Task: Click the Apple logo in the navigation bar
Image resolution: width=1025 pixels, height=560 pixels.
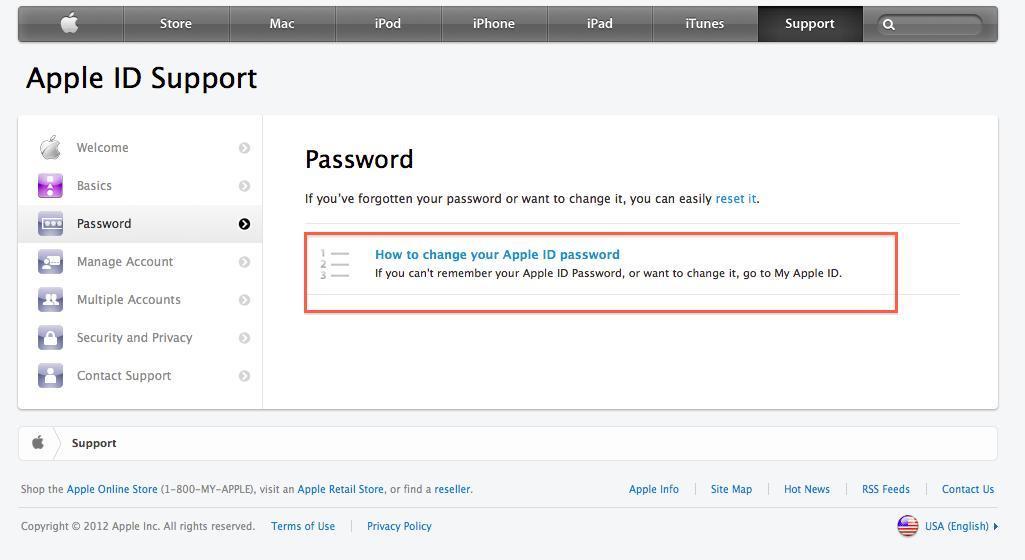Action: (69, 24)
